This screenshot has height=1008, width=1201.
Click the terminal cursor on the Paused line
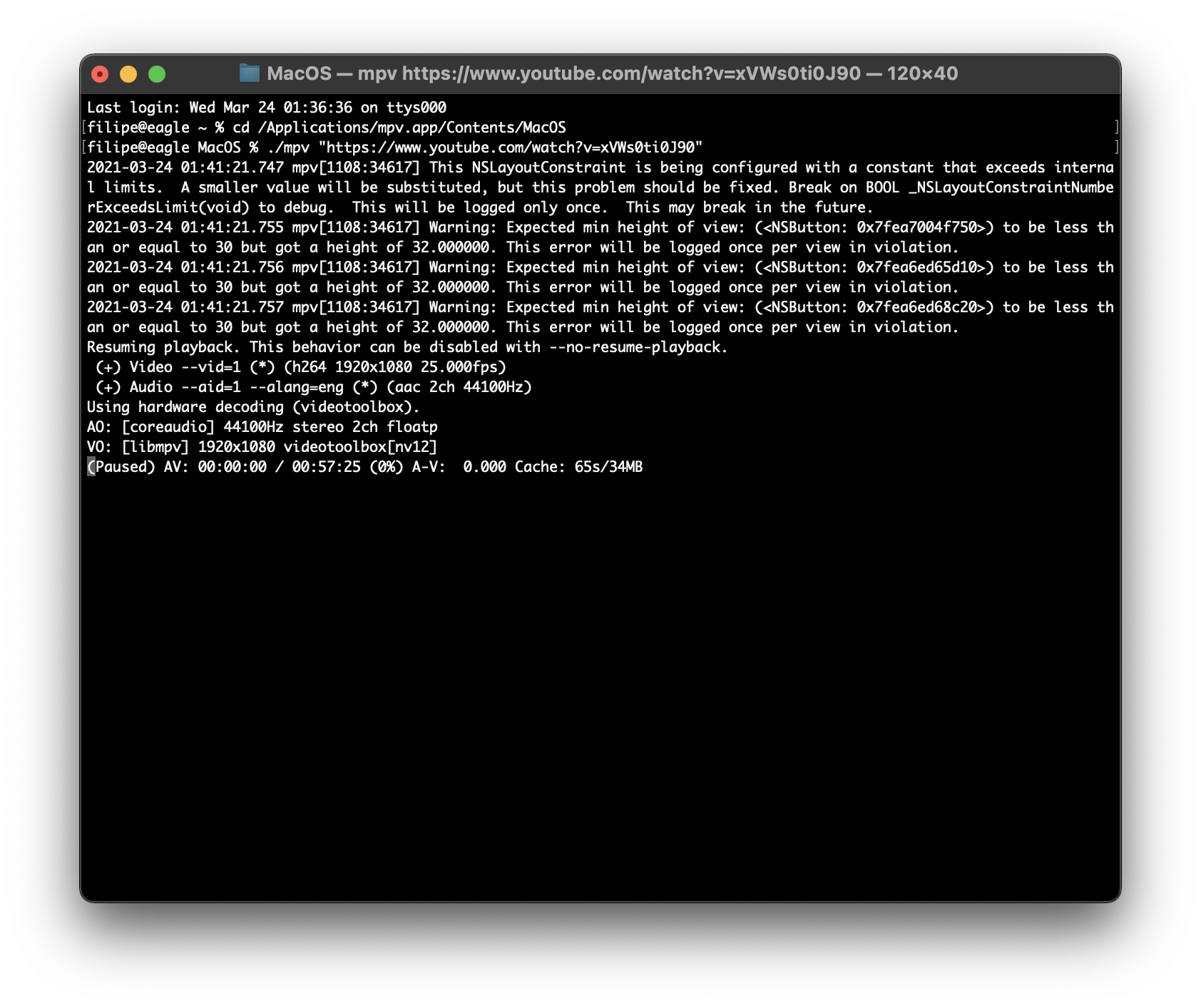[90, 466]
